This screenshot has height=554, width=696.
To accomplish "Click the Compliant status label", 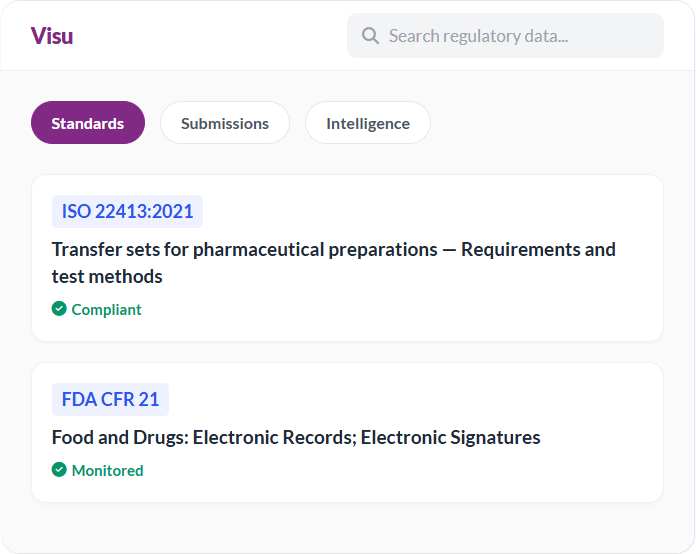I will pyautogui.click(x=107, y=310).
